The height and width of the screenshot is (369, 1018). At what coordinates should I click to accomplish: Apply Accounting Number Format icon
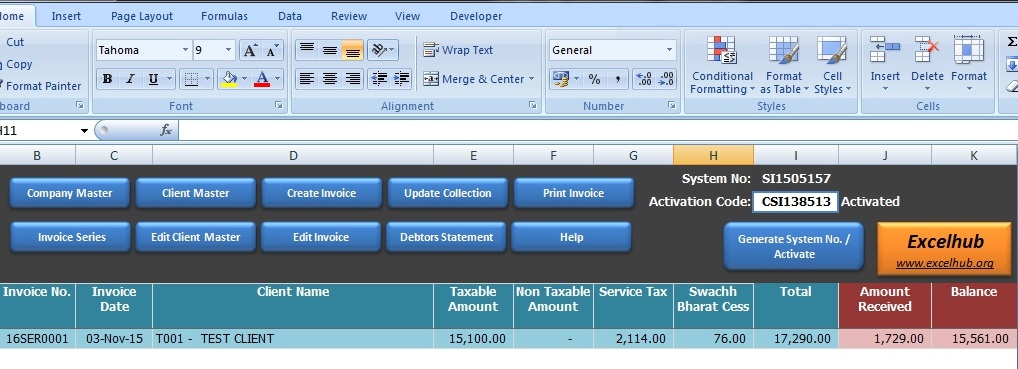(x=560, y=79)
